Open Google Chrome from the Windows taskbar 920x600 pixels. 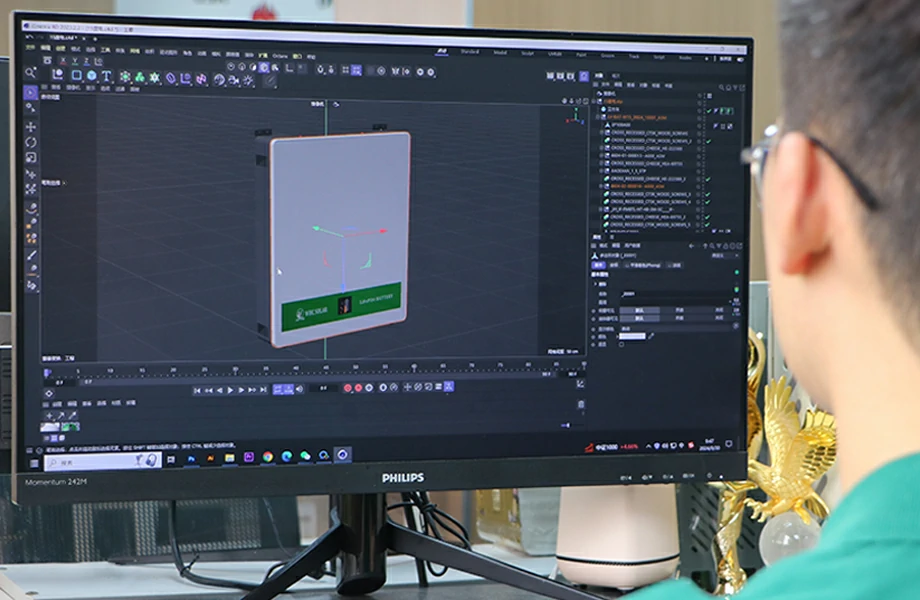[267, 457]
